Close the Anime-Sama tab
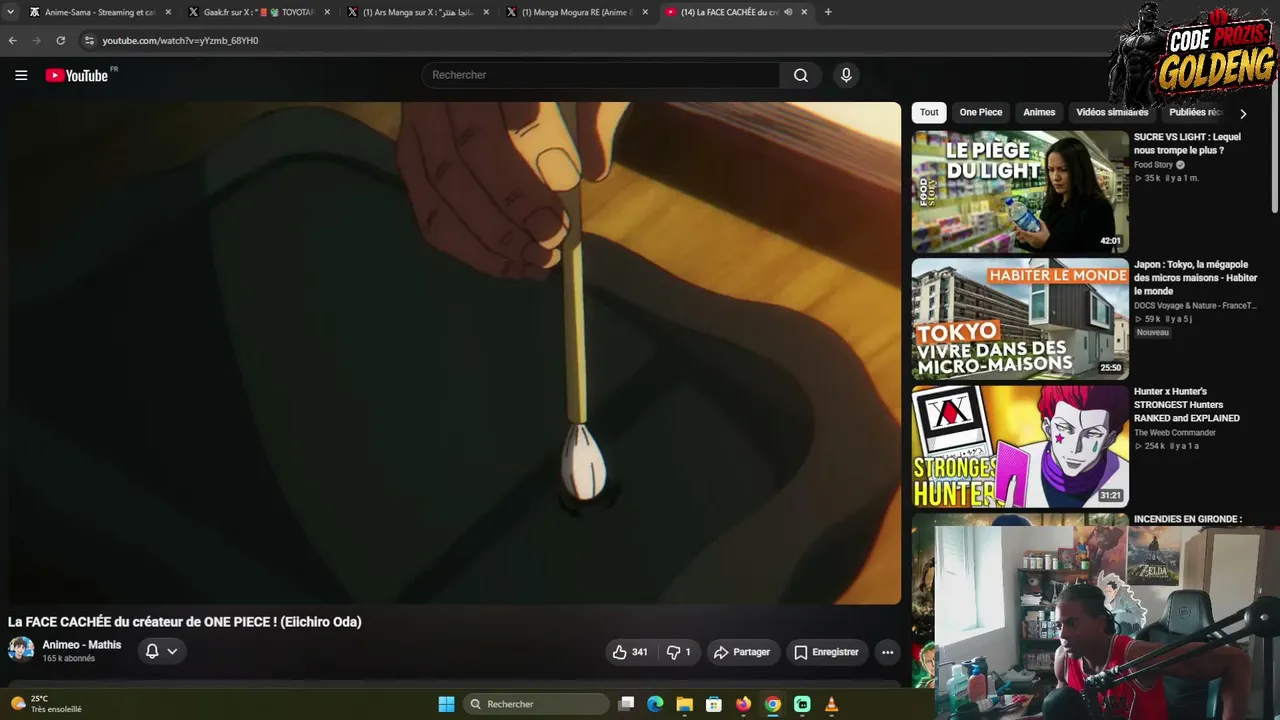 pos(168,12)
